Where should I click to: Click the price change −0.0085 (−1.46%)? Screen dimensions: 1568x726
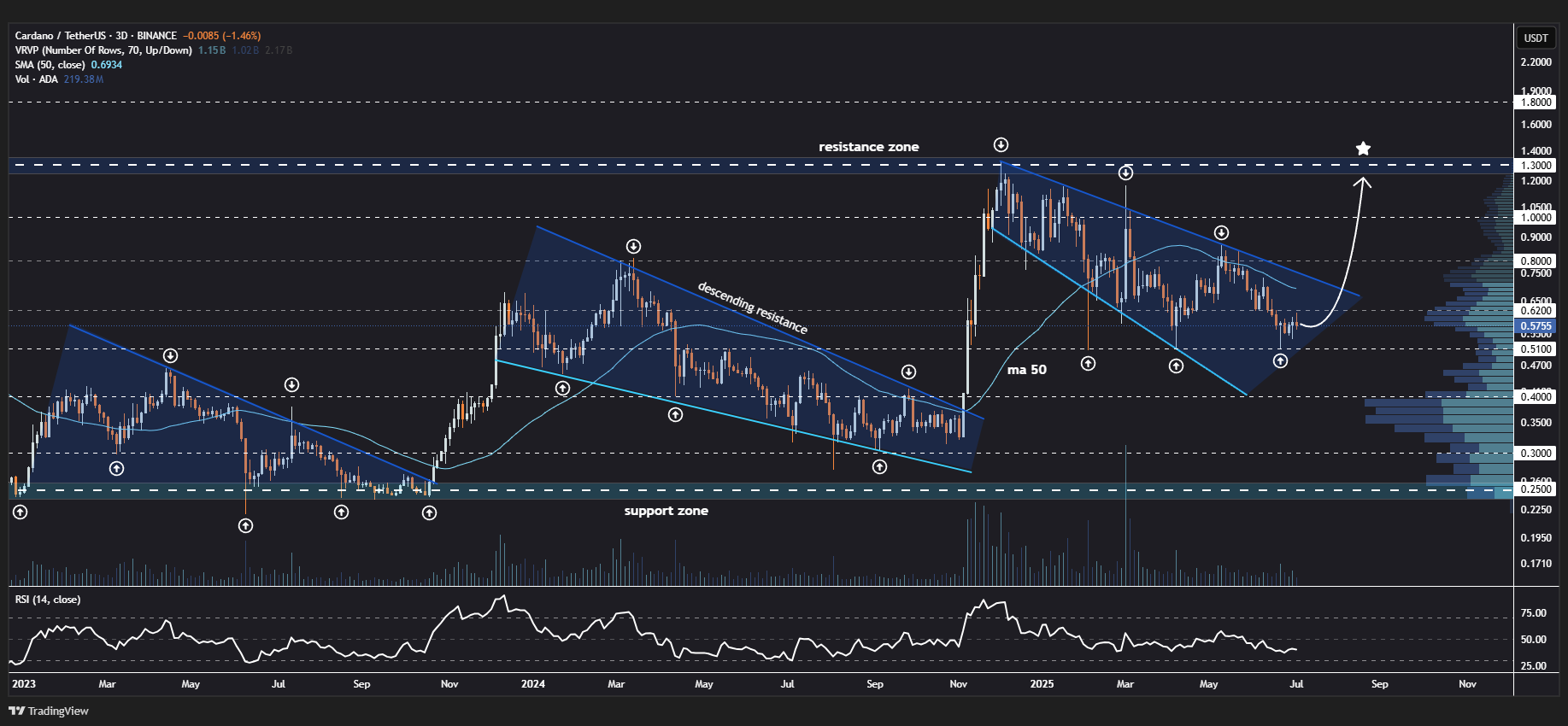point(222,36)
